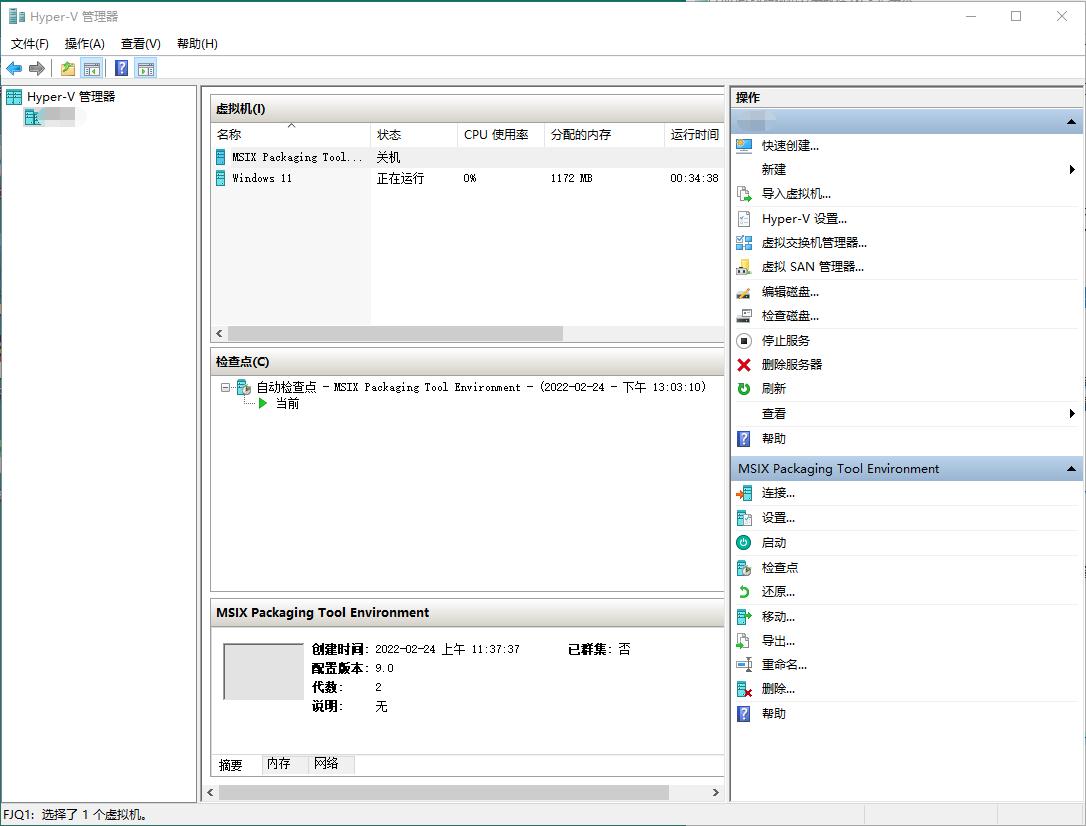
Task: Click the 移动 move icon
Action: pos(744,616)
